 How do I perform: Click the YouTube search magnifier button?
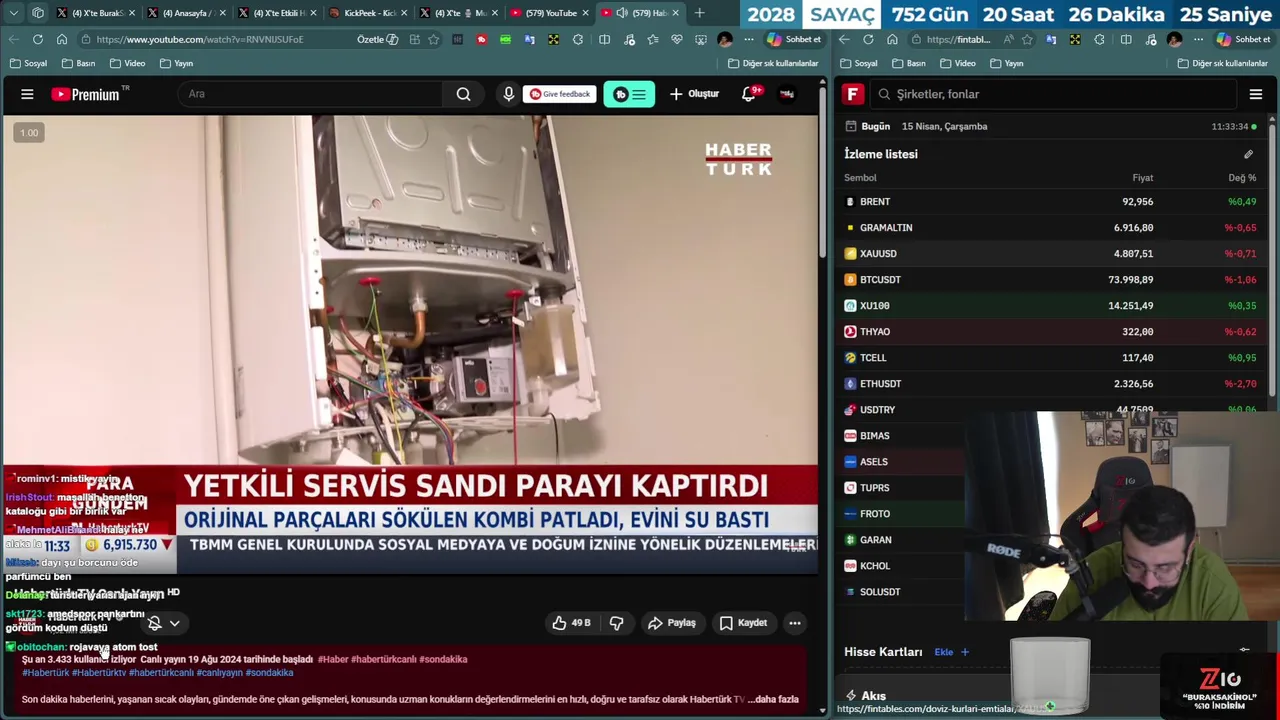(463, 94)
